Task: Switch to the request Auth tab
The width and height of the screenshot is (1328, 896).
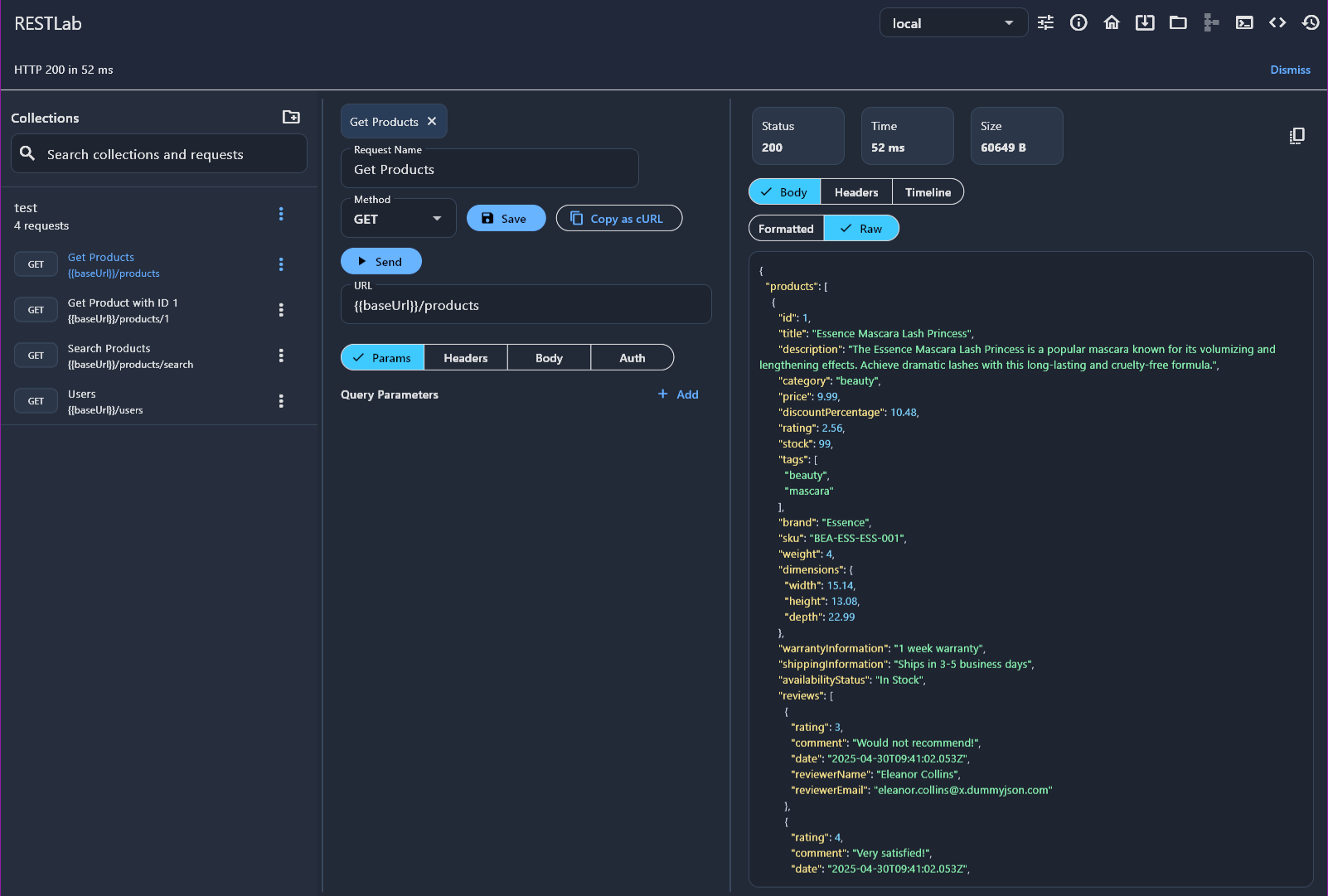Action: (x=632, y=358)
